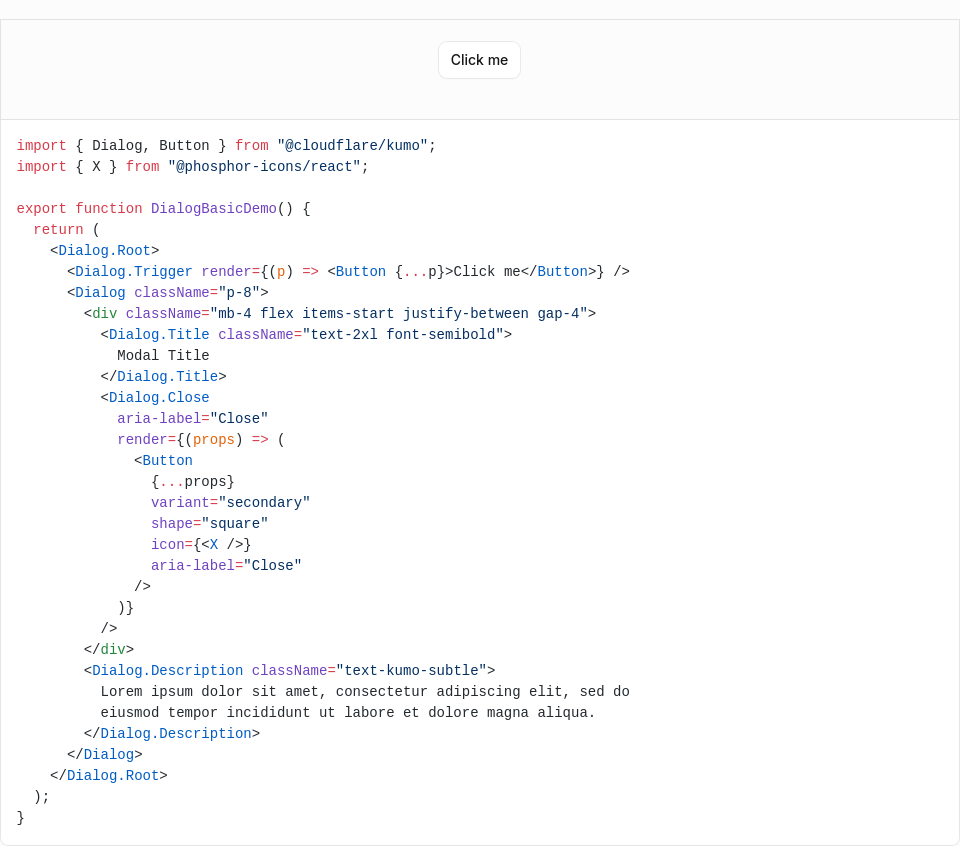Click the closing </Dialog.Description> tag
Viewport: 960px width, 846px height.
click(x=172, y=733)
